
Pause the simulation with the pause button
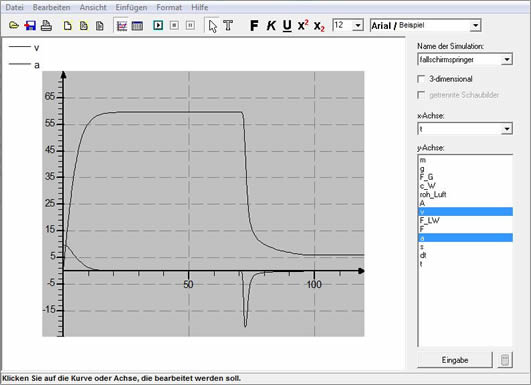tap(190, 25)
